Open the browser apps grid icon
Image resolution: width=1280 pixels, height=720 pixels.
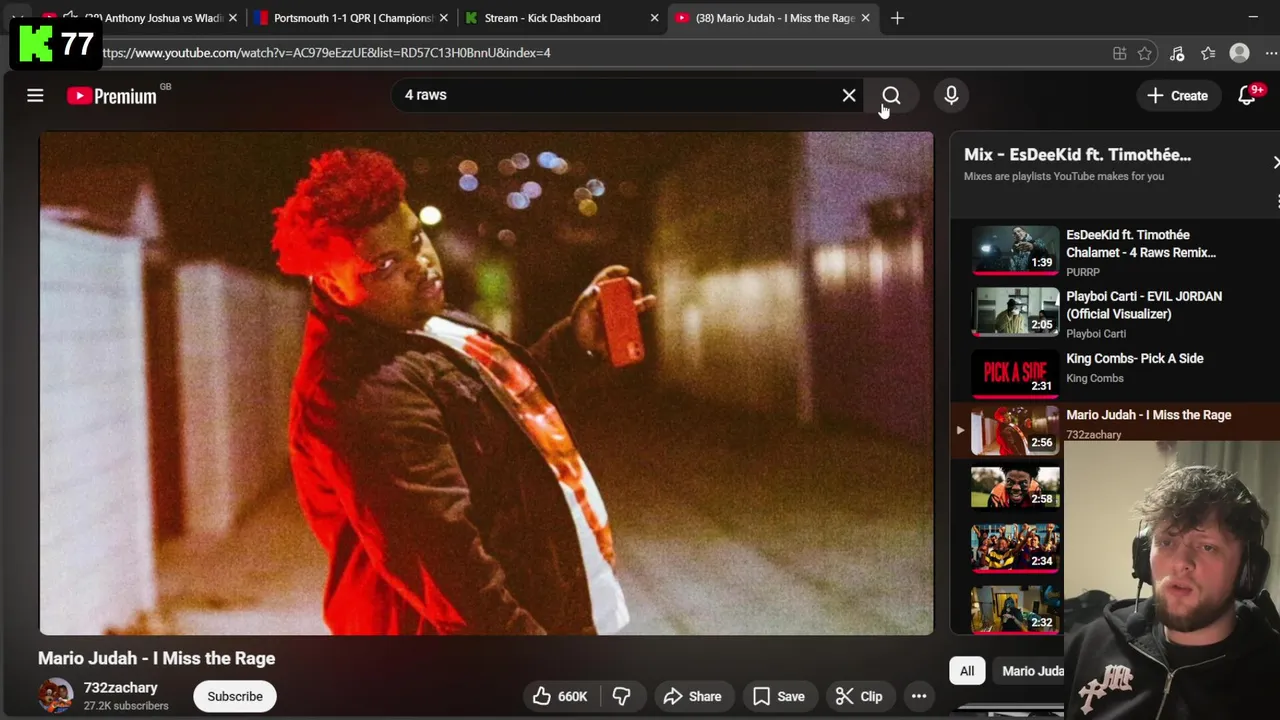[x=1119, y=53]
